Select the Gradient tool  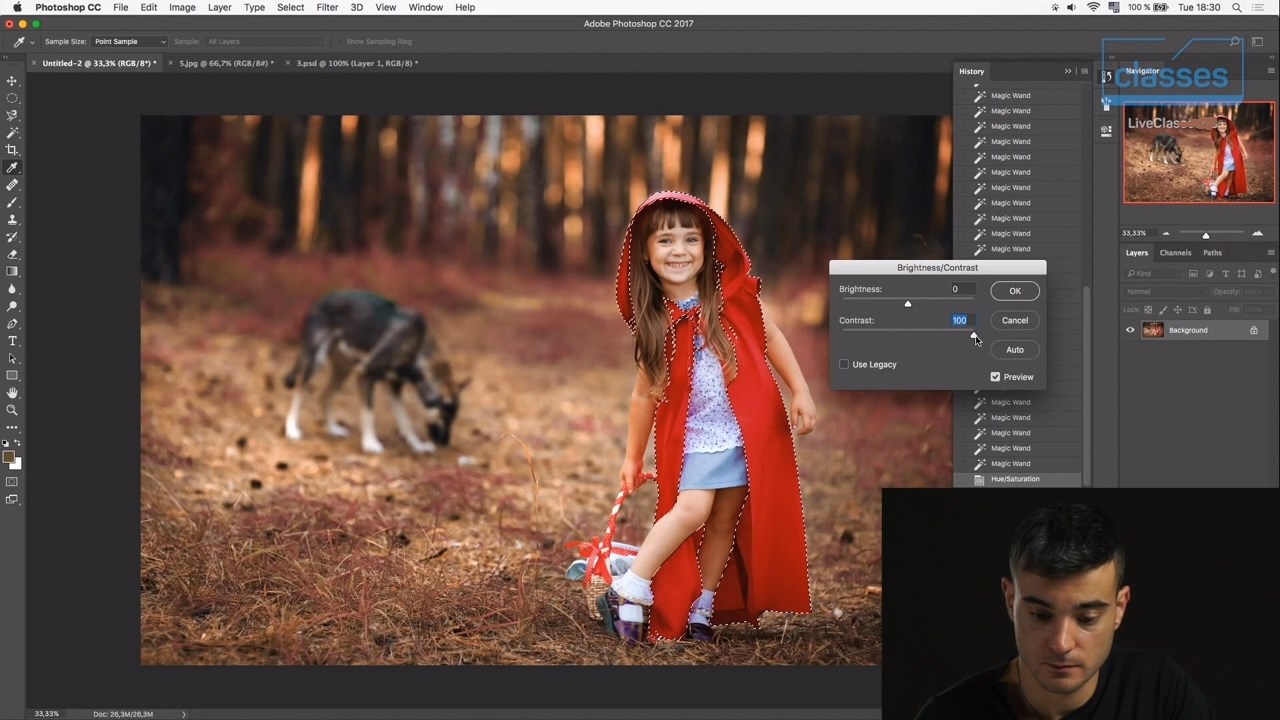click(12, 271)
